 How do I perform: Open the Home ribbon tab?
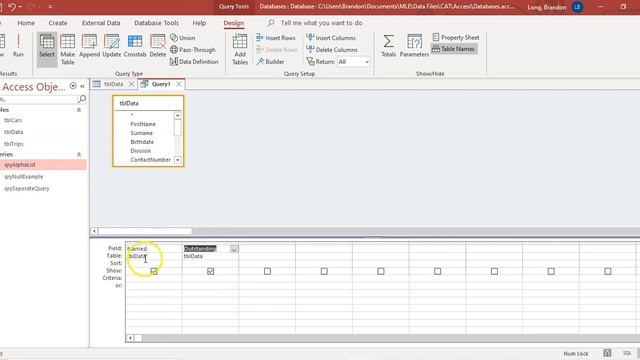click(x=26, y=23)
